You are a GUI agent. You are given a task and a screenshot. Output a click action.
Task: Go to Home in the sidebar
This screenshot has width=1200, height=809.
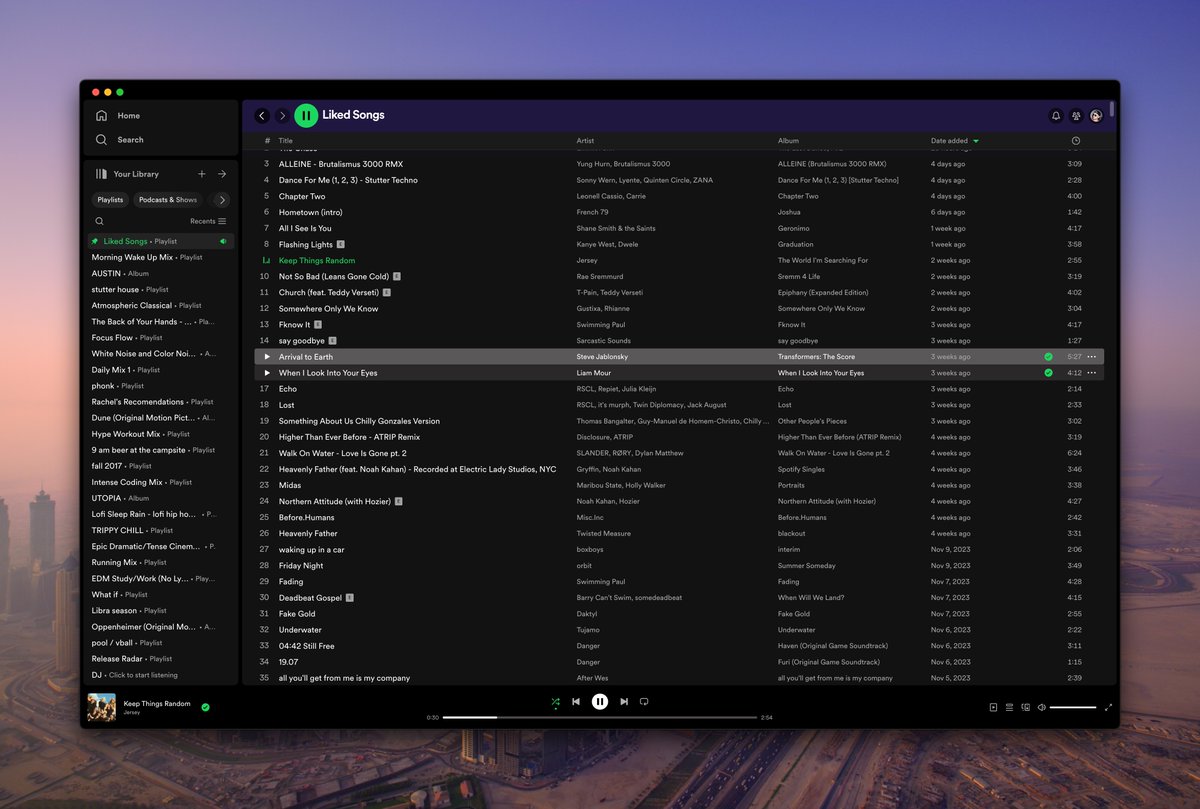[x=118, y=116]
